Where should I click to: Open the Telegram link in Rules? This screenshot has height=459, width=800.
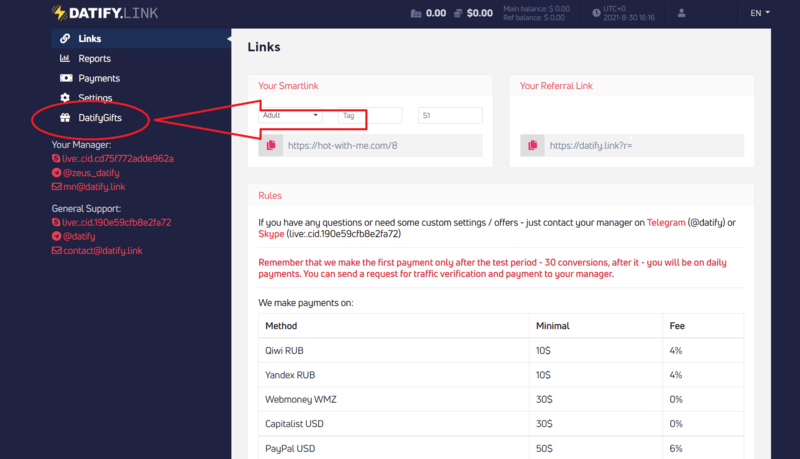(666, 222)
